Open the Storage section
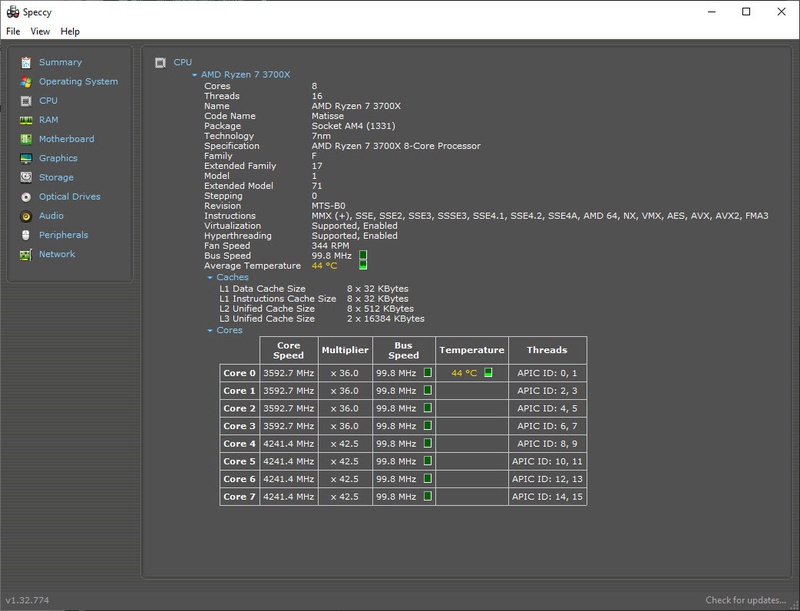This screenshot has height=611, width=800. coord(56,177)
